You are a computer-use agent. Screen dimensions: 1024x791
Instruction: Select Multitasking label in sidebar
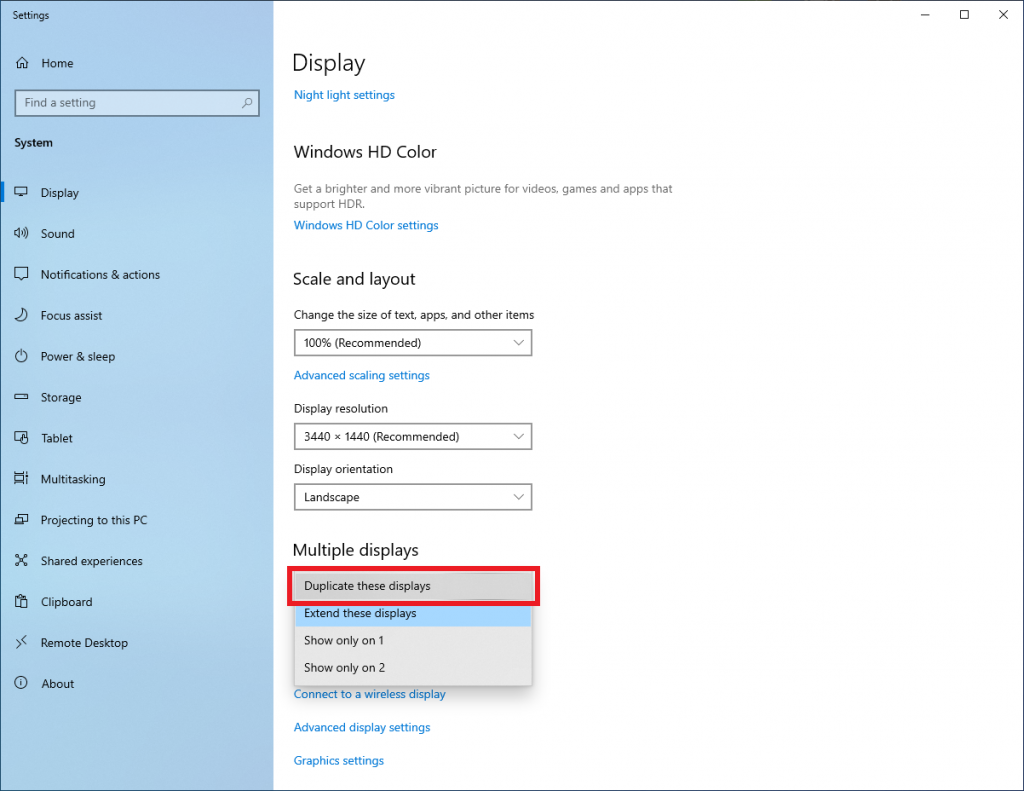pyautogui.click(x=73, y=479)
